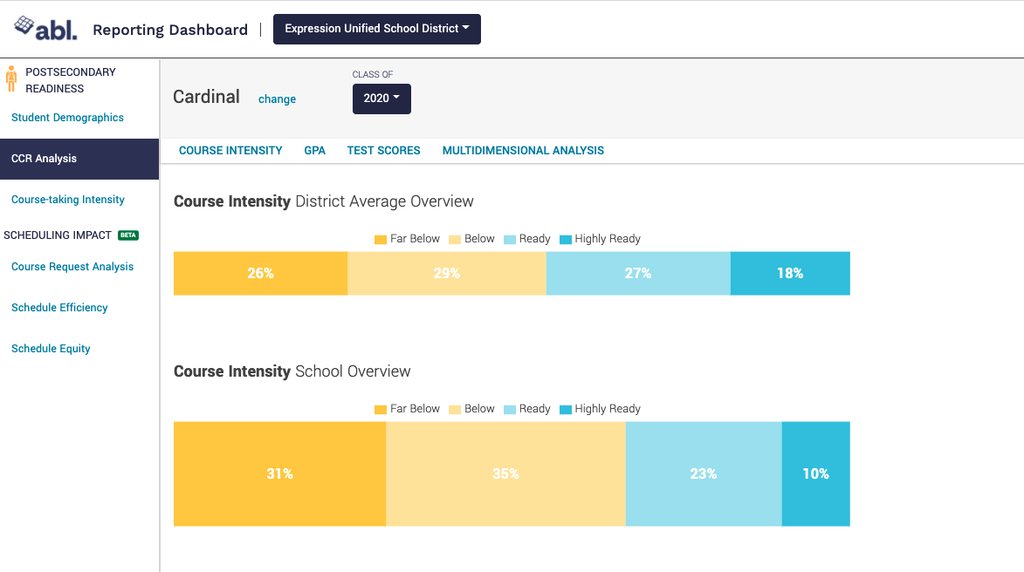This screenshot has width=1024, height=572.
Task: Toggle Below legend in School Overview chart
Action: pos(472,409)
